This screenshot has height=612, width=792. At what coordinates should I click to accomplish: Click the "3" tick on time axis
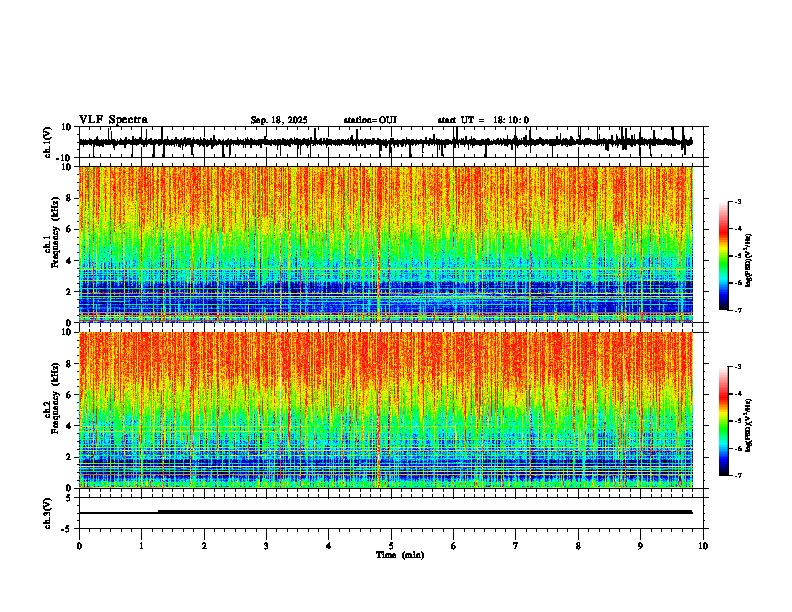(266, 546)
